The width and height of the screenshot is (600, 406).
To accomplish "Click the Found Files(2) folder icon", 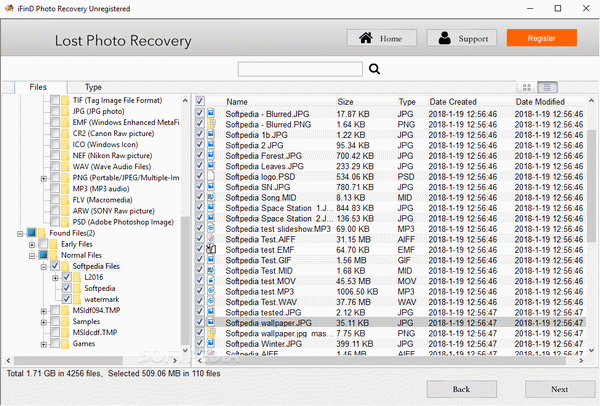I will pyautogui.click(x=42, y=233).
